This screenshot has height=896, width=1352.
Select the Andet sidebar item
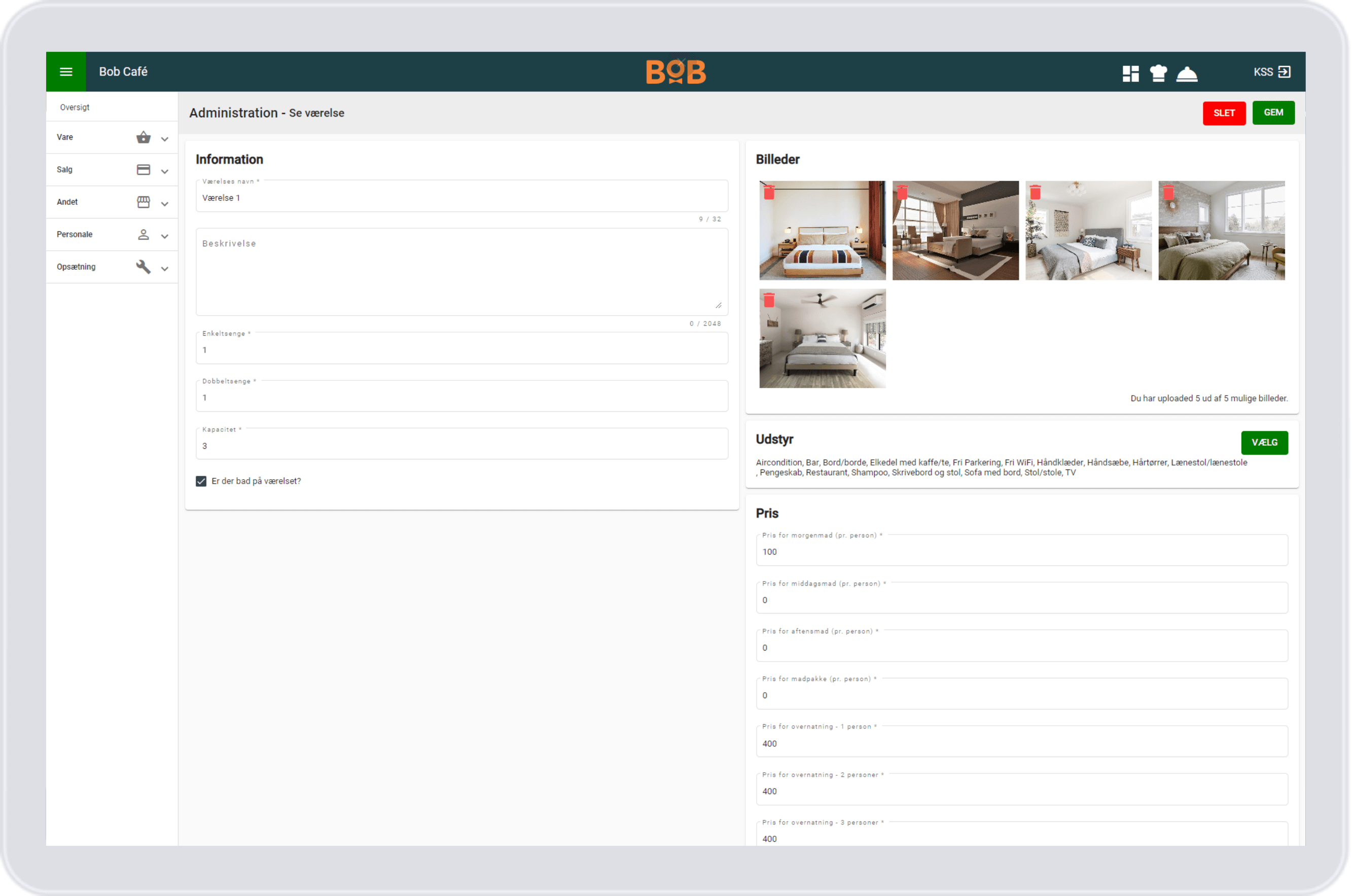click(x=112, y=202)
